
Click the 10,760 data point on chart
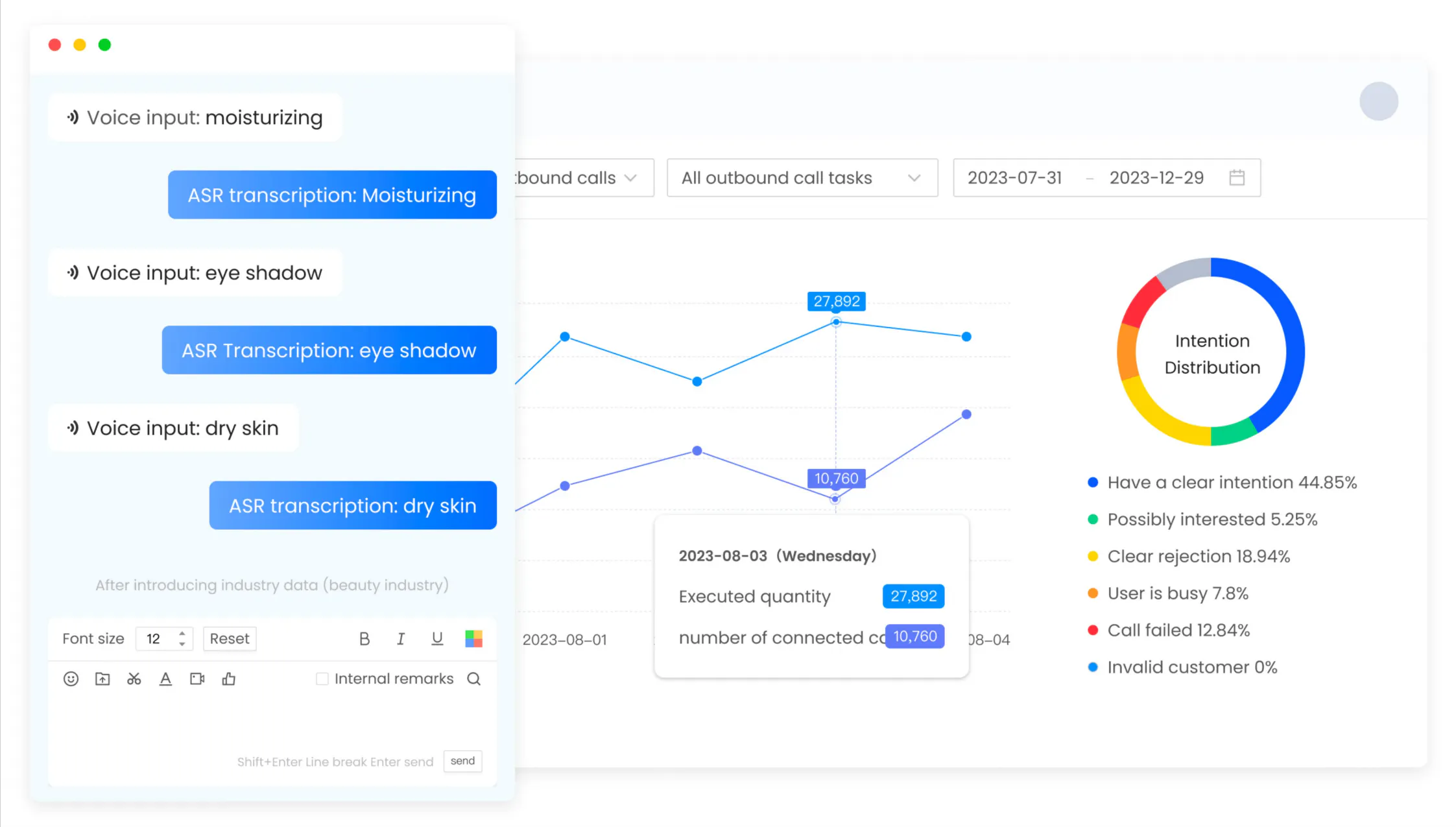point(835,499)
